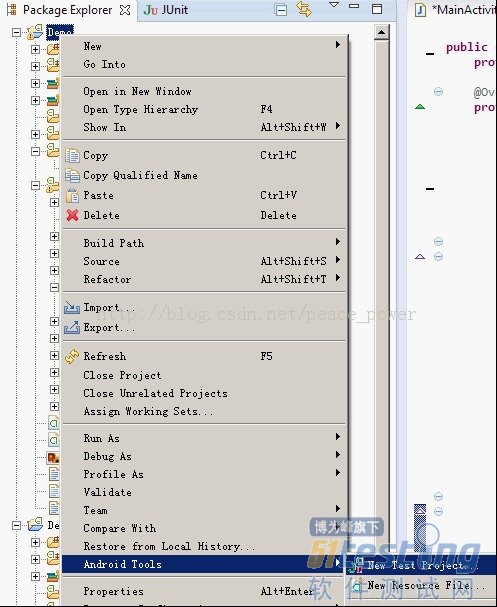Click the JUnit Ju tab icon
497x607 pixels.
click(x=151, y=10)
